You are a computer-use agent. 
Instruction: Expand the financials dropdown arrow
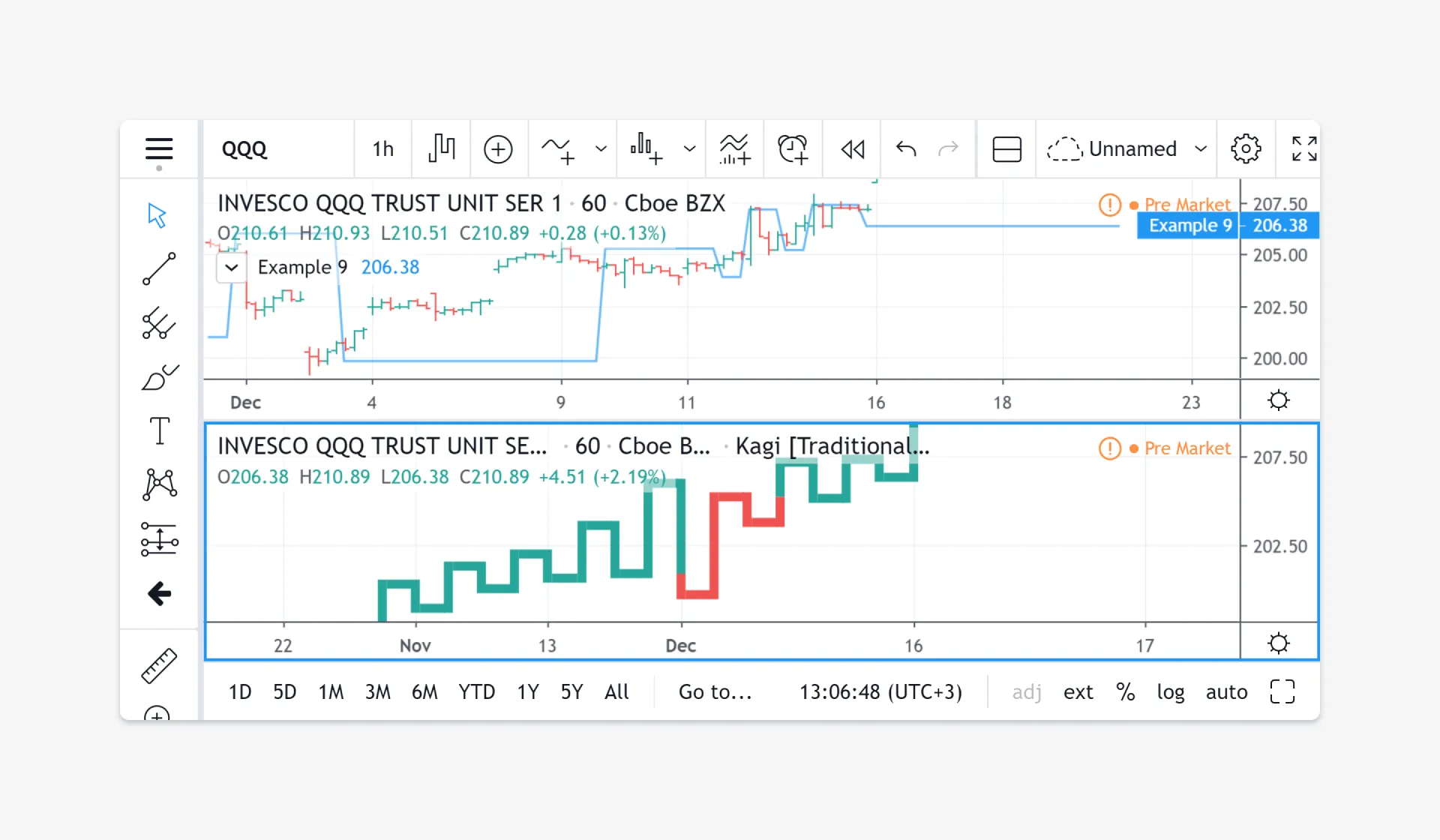pyautogui.click(x=690, y=148)
